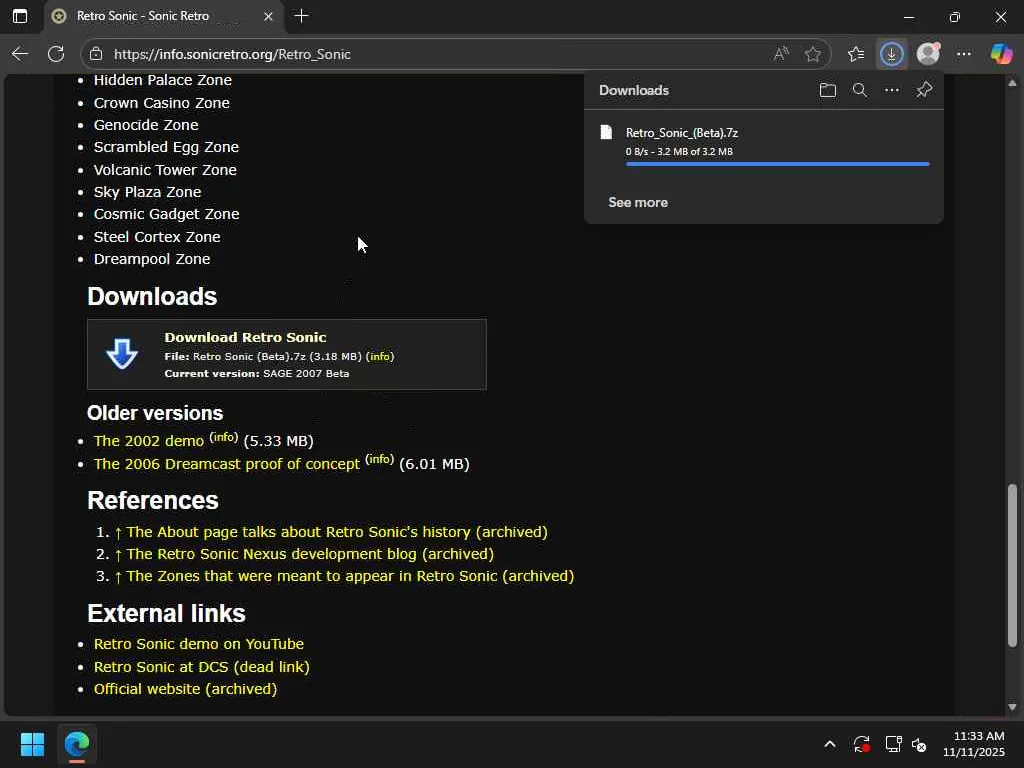Open more options in Downloads panel
1024x768 pixels.
892,90
